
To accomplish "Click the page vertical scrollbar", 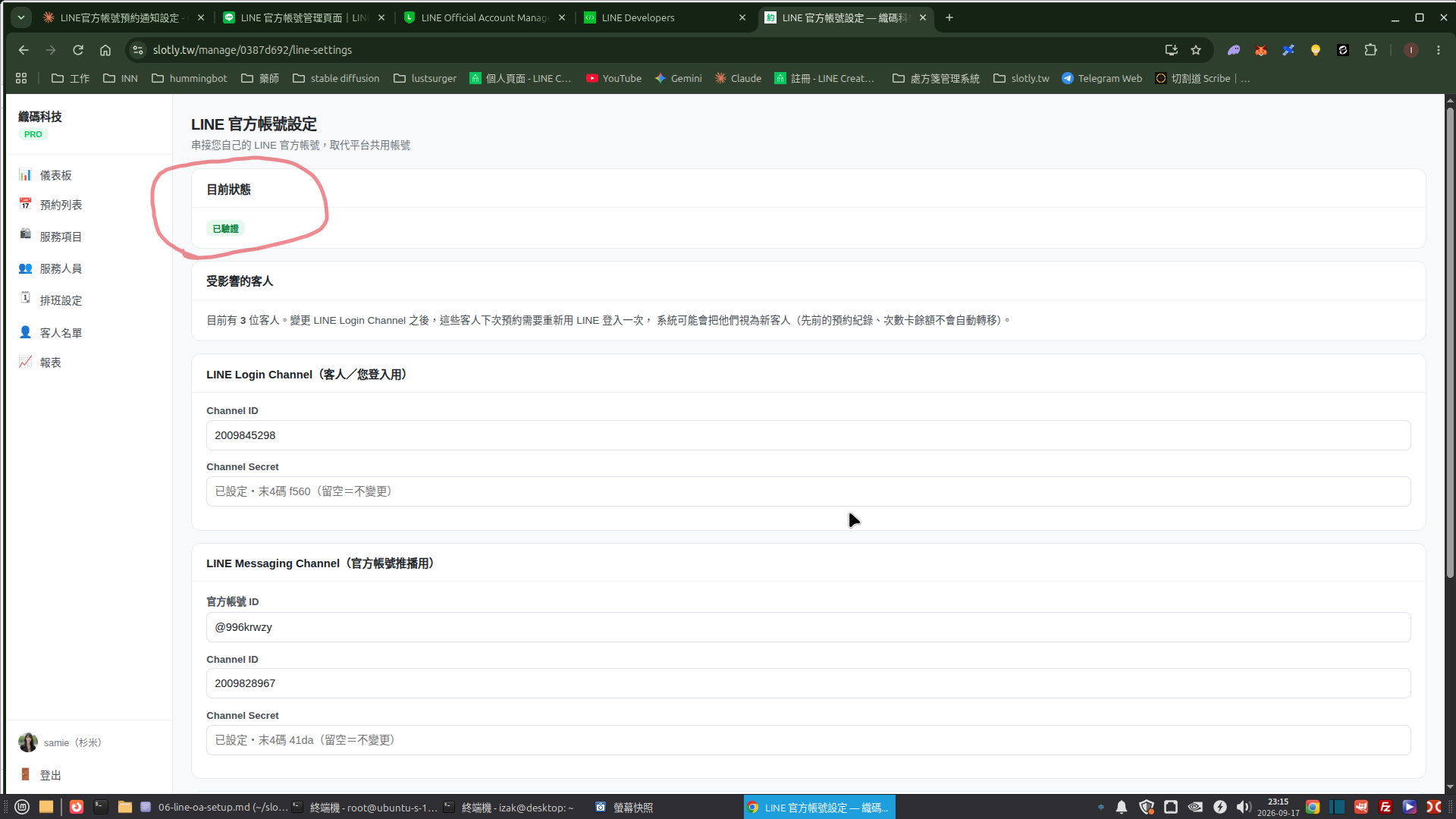I will coord(1450,341).
